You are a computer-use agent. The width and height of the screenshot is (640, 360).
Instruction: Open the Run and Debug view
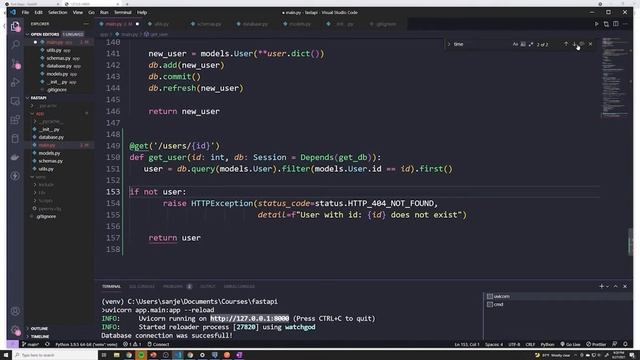click(16, 82)
